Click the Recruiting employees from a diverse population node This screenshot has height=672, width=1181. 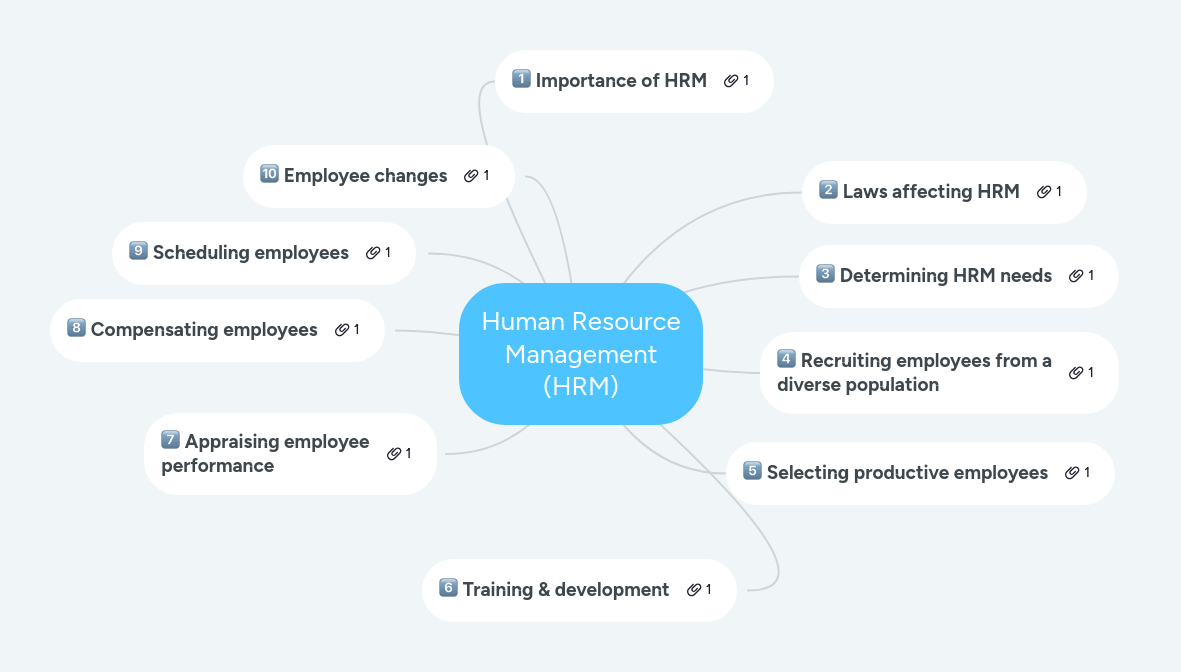pyautogui.click(x=915, y=372)
